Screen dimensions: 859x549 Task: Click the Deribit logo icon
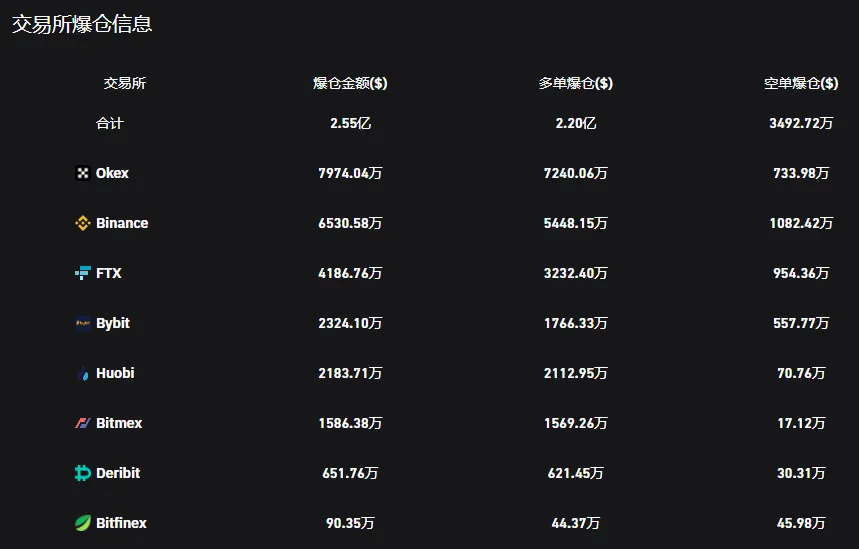click(83, 473)
